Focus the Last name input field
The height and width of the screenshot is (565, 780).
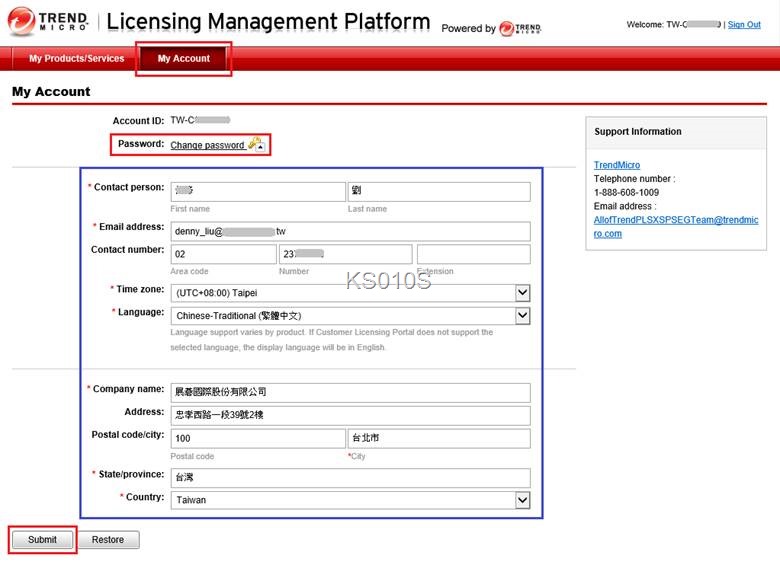[x=439, y=191]
